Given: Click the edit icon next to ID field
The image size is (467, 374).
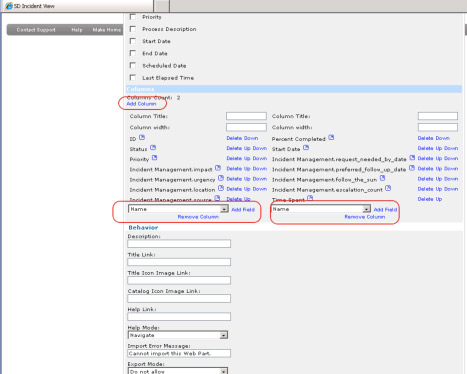Looking at the screenshot, I should coord(142,137).
